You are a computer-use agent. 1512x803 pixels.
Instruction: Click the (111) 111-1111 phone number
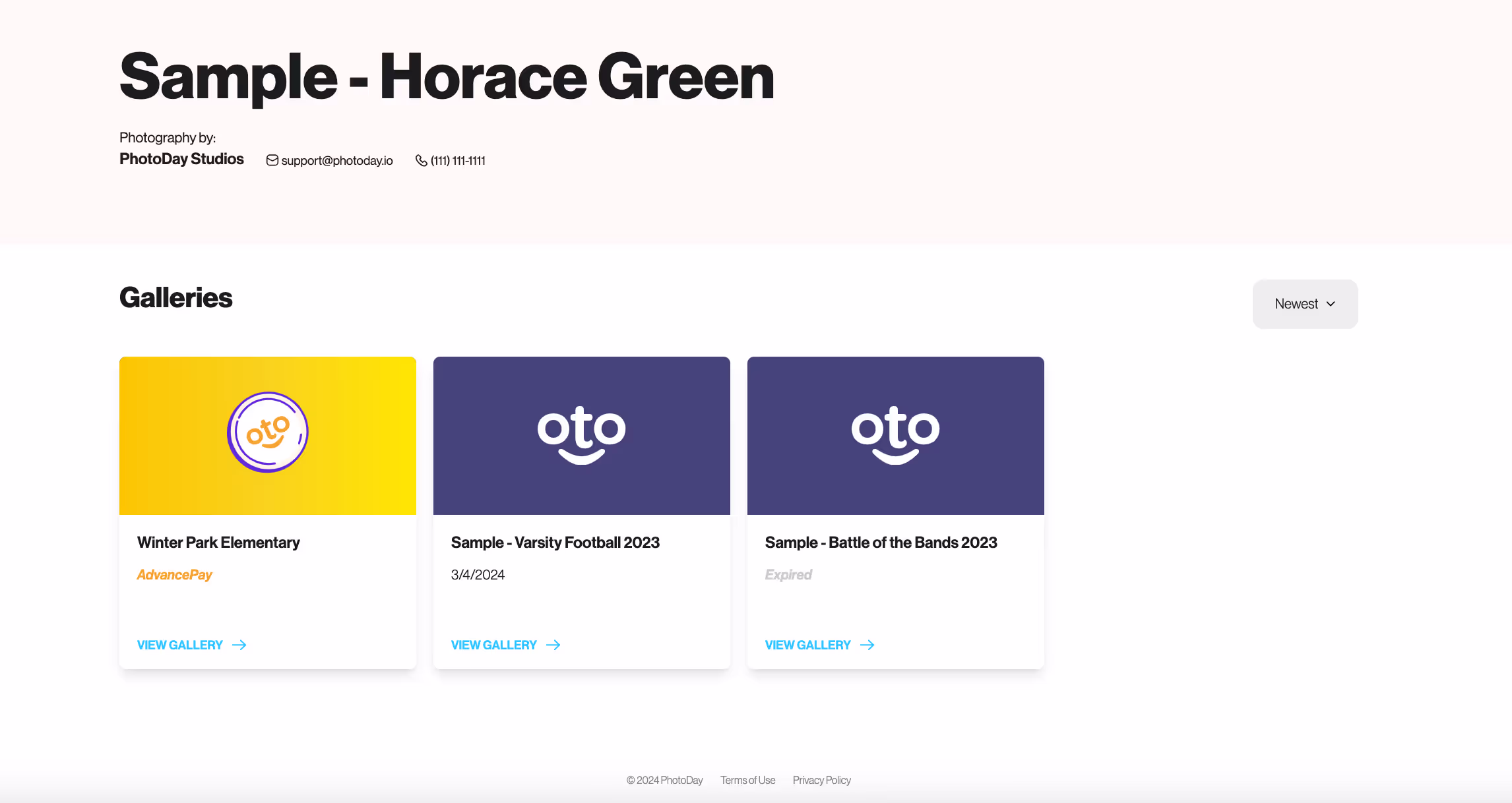point(458,160)
